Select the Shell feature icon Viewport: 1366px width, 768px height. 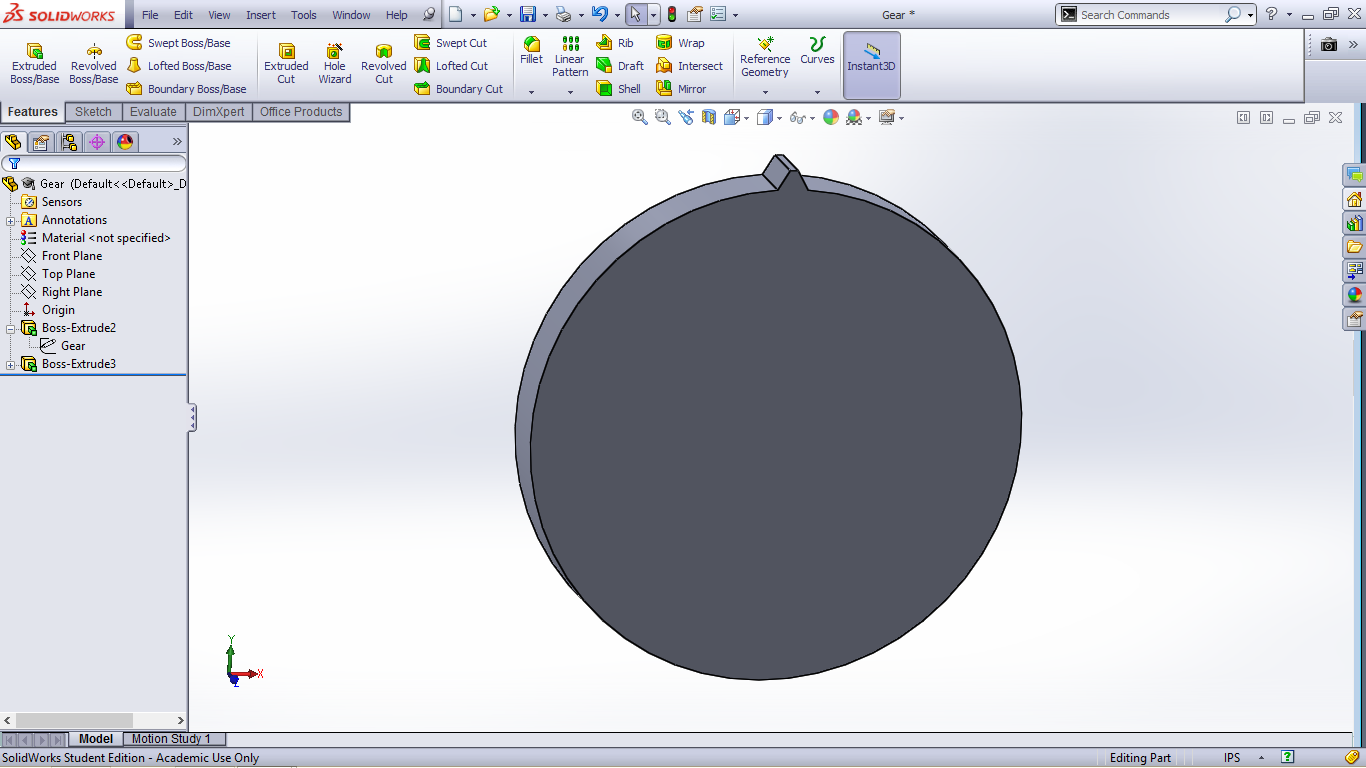tap(604, 89)
